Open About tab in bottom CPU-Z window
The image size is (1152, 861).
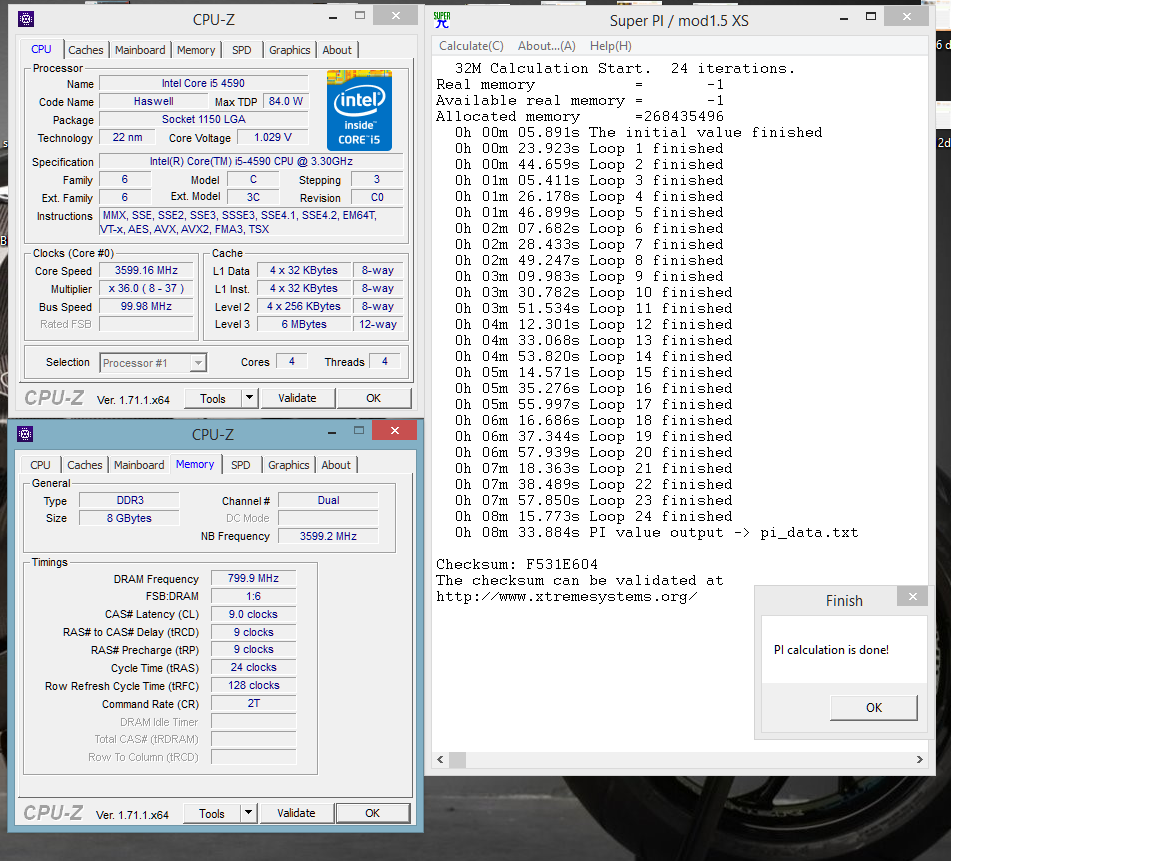pos(336,465)
